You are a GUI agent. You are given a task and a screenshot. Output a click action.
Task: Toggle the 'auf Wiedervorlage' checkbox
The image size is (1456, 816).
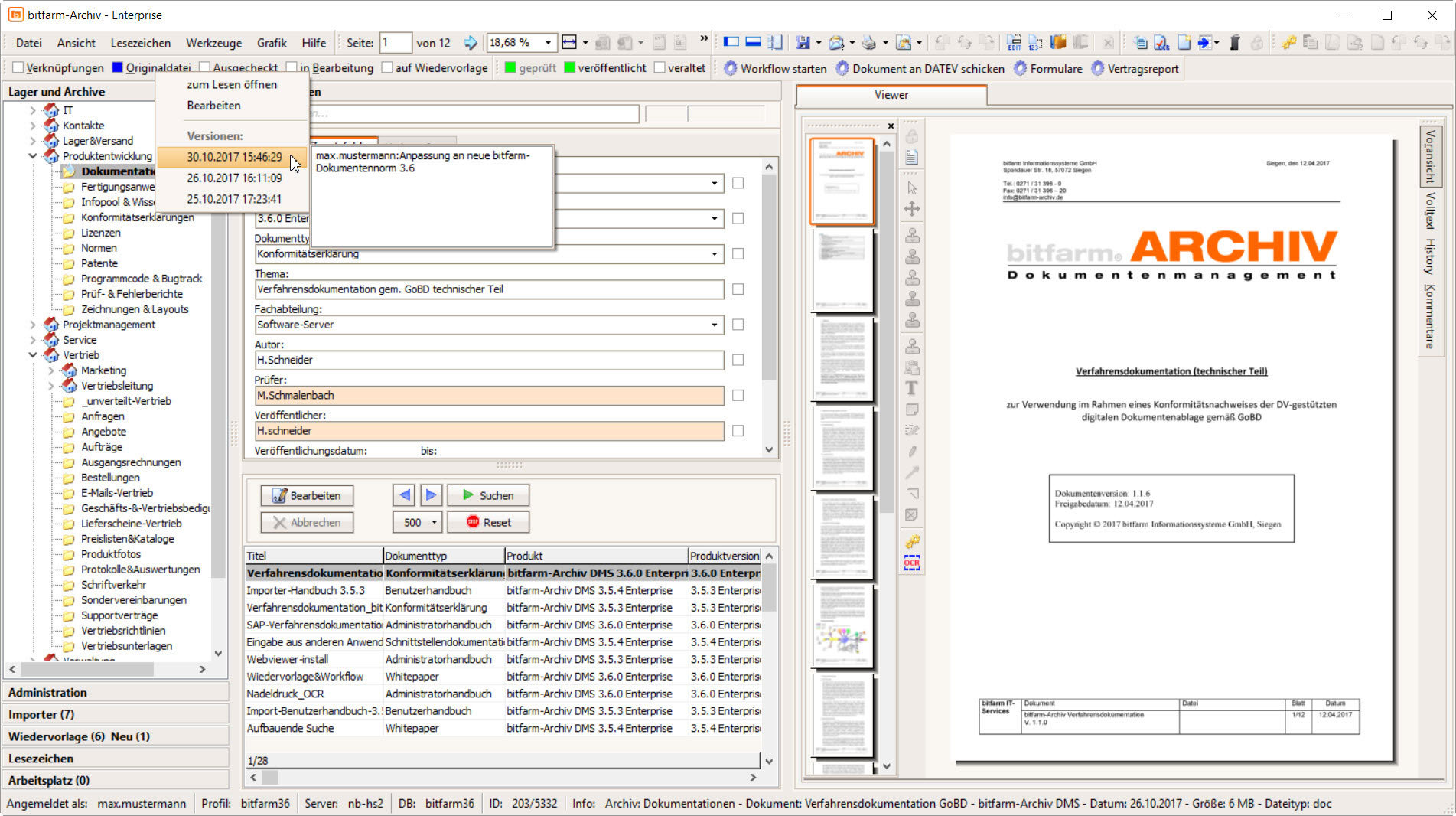[x=387, y=67]
